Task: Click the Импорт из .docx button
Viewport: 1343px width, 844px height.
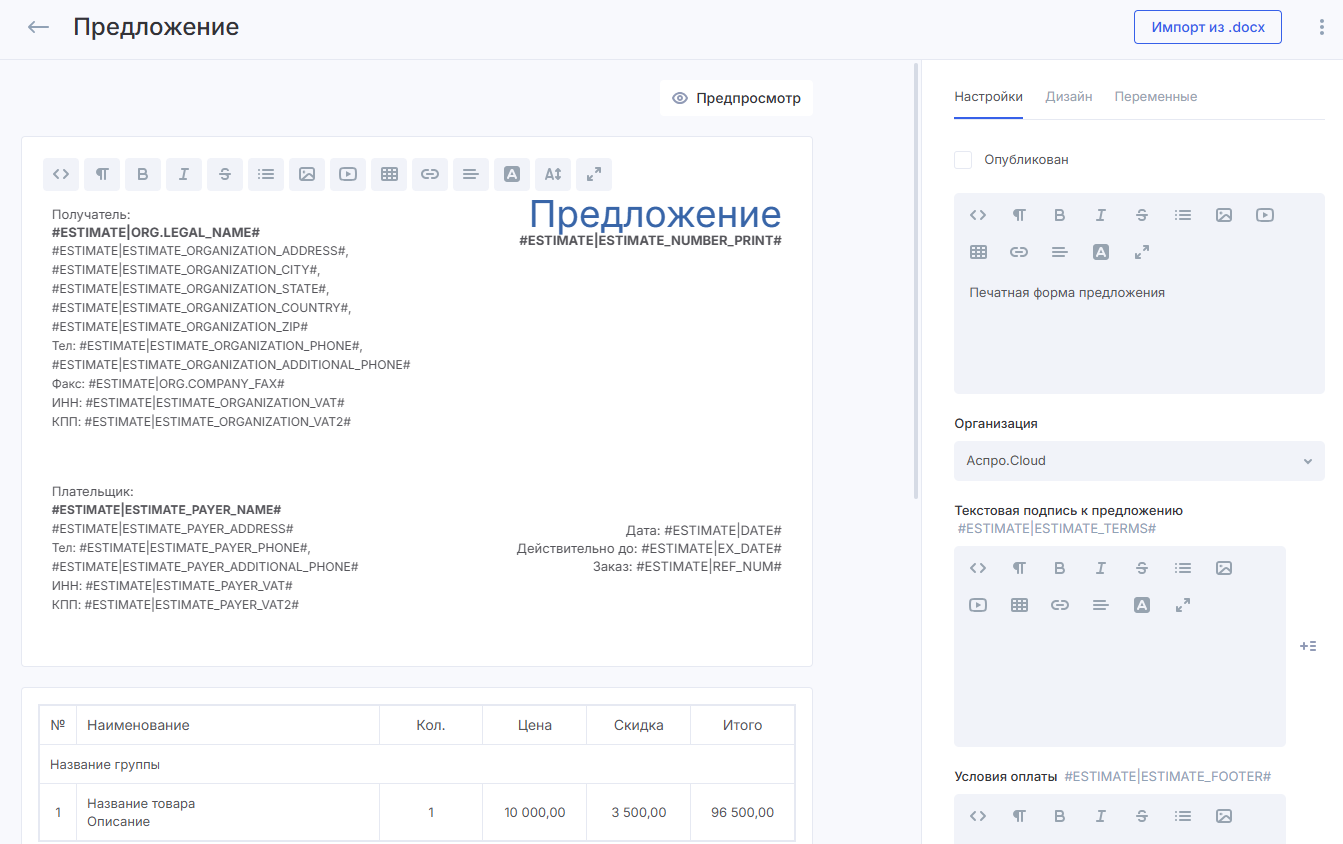Action: tap(1207, 27)
